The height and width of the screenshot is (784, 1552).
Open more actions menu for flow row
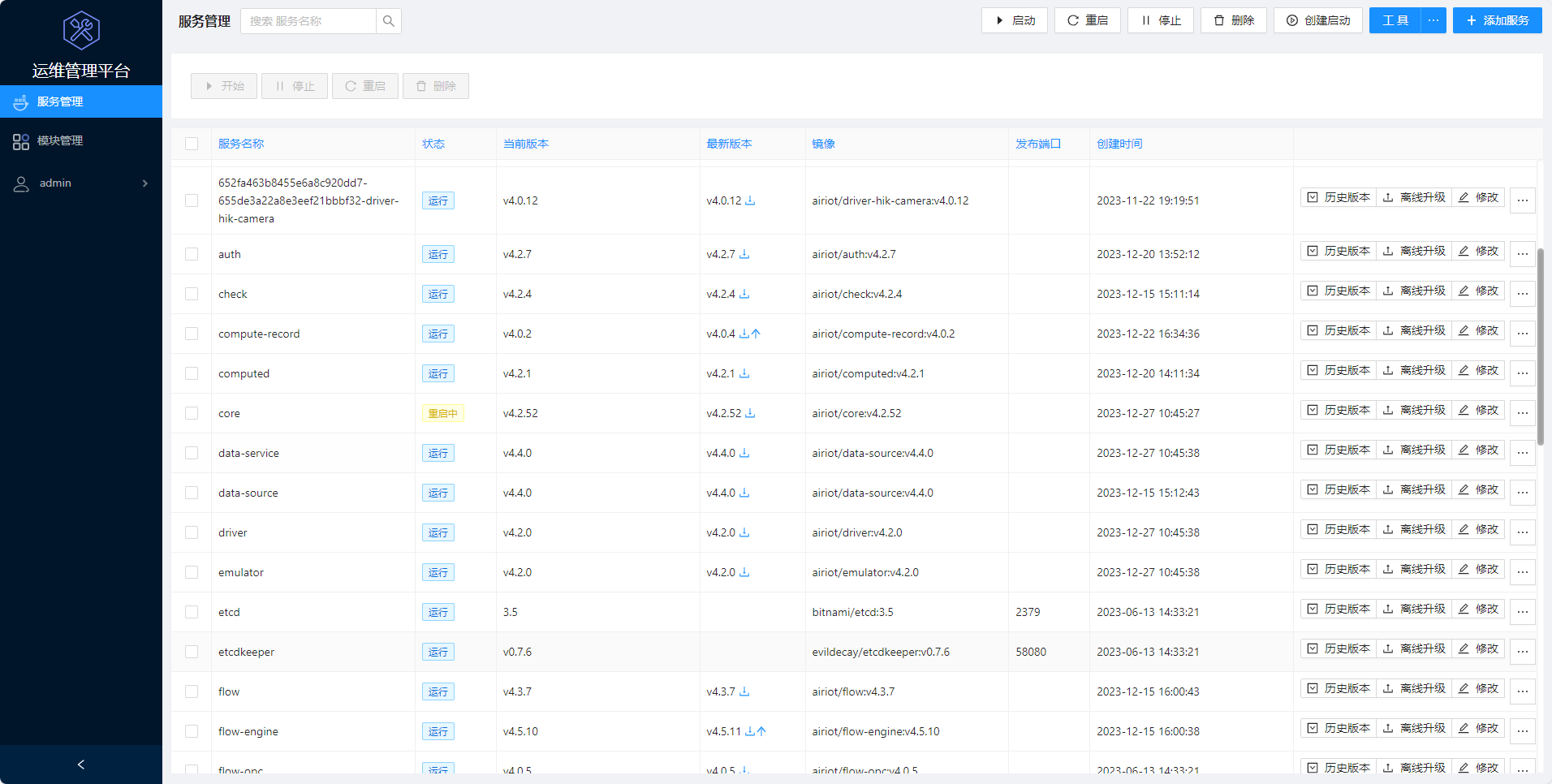point(1523,691)
